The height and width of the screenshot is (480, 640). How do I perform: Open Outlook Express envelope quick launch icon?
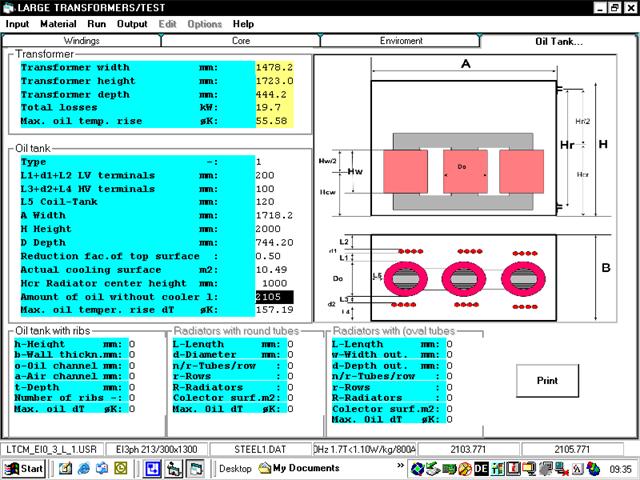point(102,468)
